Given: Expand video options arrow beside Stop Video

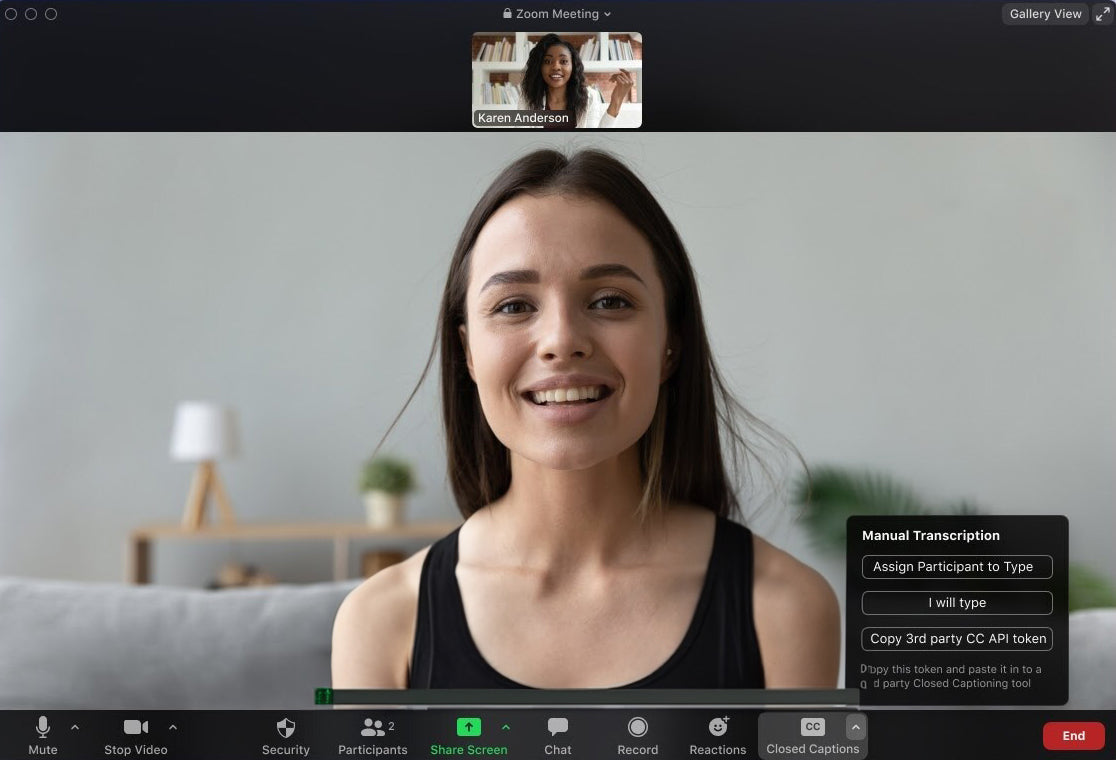Looking at the screenshot, I should point(173,727).
